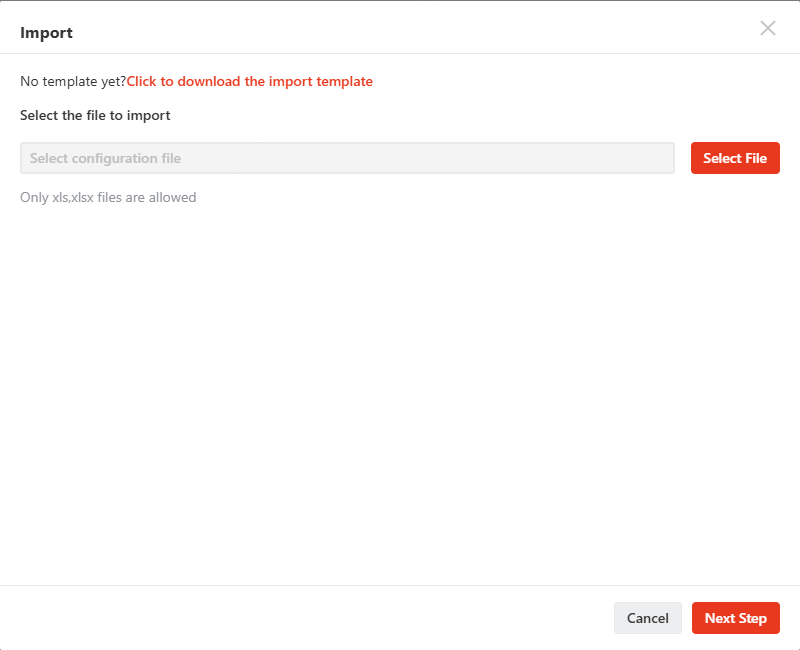Cancel the import
This screenshot has height=650, width=800.
click(x=647, y=618)
